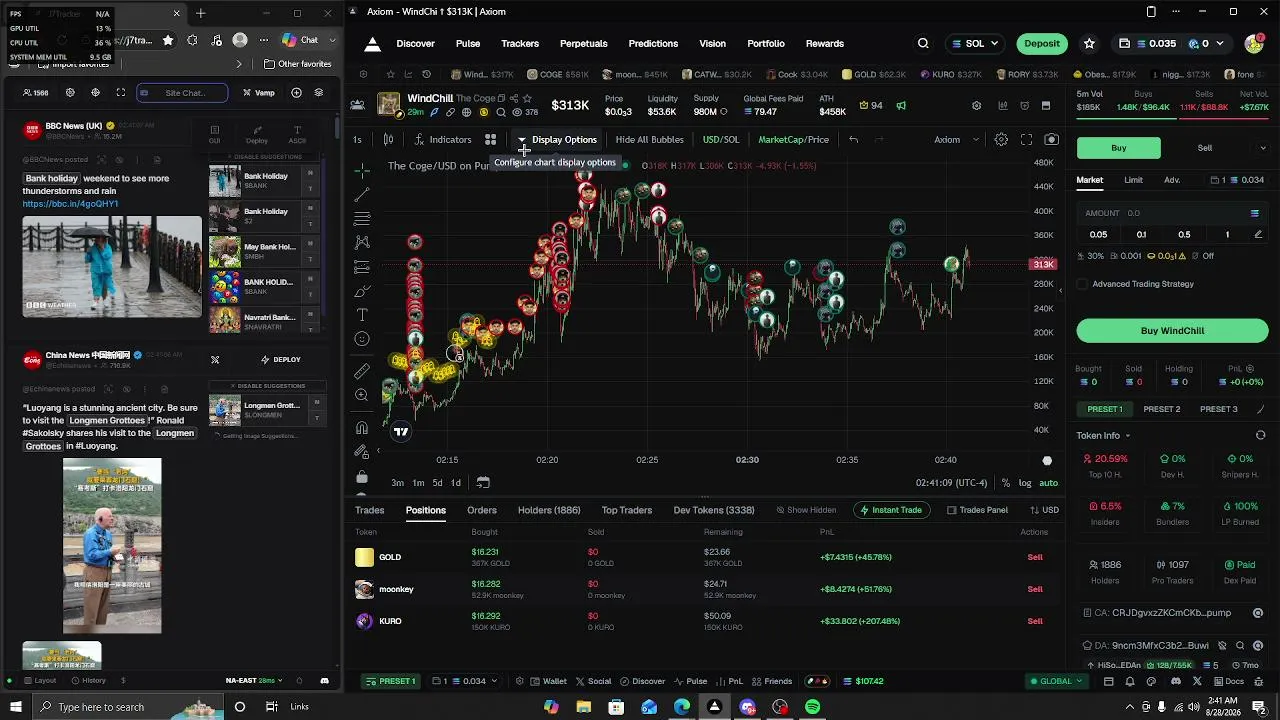The image size is (1280, 720).
Task: Toggle MarketCap/Price chart mode
Action: tap(794, 140)
